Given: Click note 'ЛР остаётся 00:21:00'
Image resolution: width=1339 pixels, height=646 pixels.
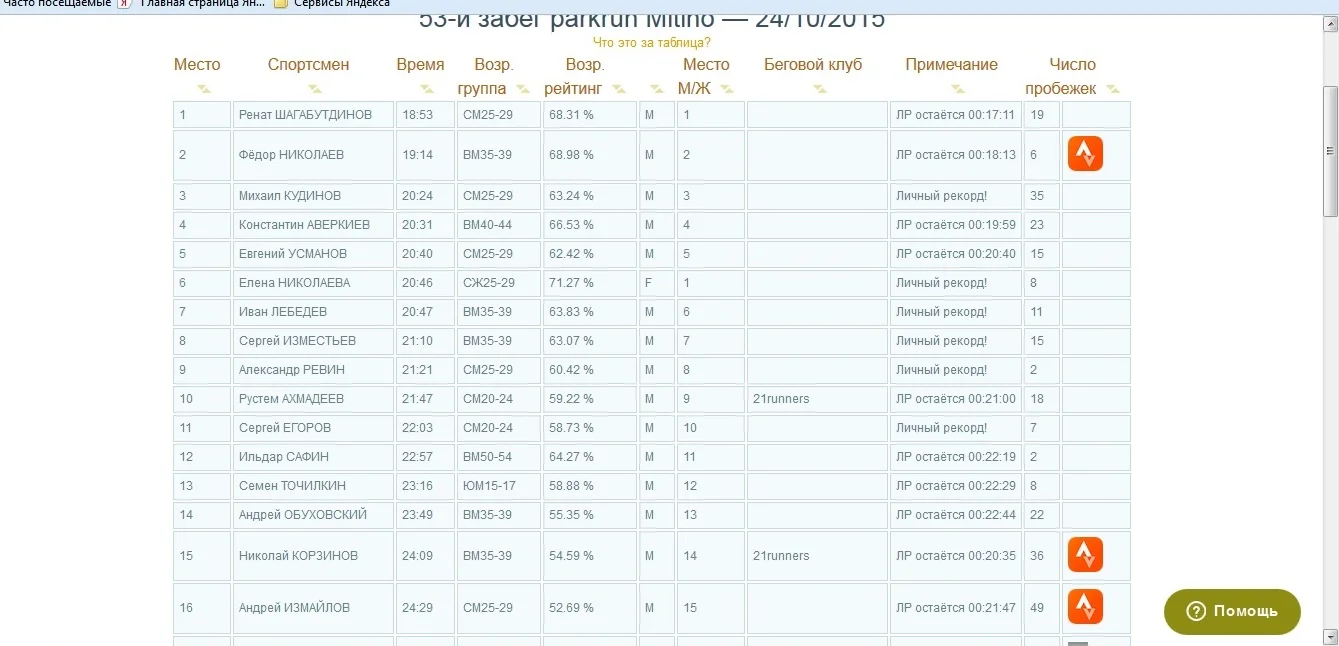Looking at the screenshot, I should point(956,399).
